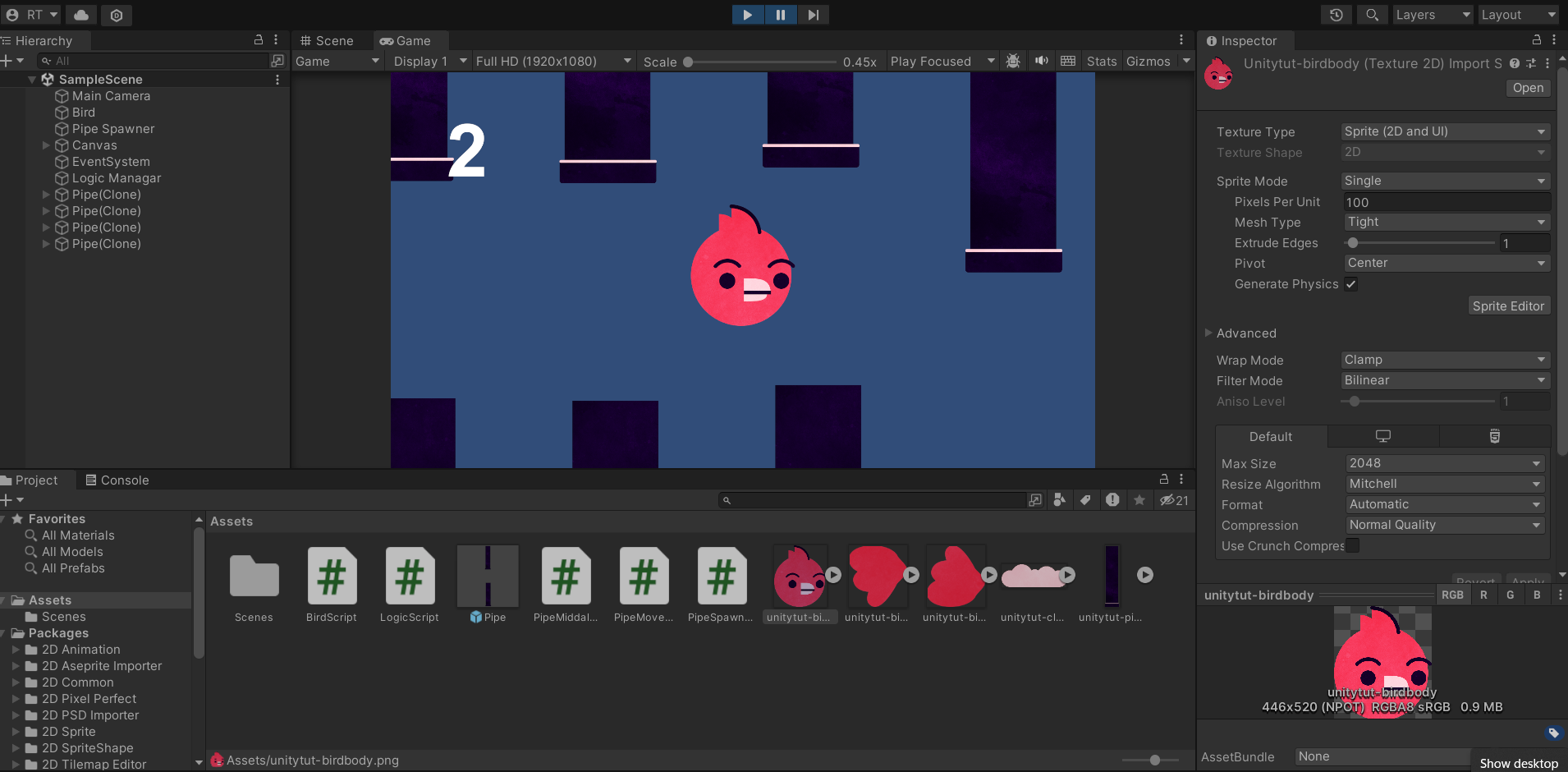Click the search by import log type icon

(1112, 500)
